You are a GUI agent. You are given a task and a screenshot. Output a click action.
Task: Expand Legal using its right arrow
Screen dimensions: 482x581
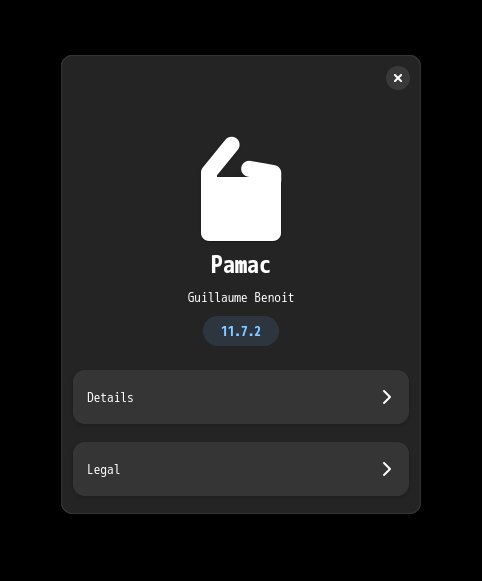(x=387, y=469)
